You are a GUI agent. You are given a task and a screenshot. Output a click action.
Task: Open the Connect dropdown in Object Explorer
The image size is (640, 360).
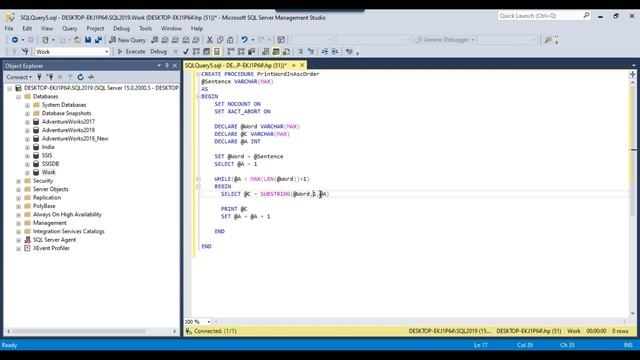(x=19, y=77)
